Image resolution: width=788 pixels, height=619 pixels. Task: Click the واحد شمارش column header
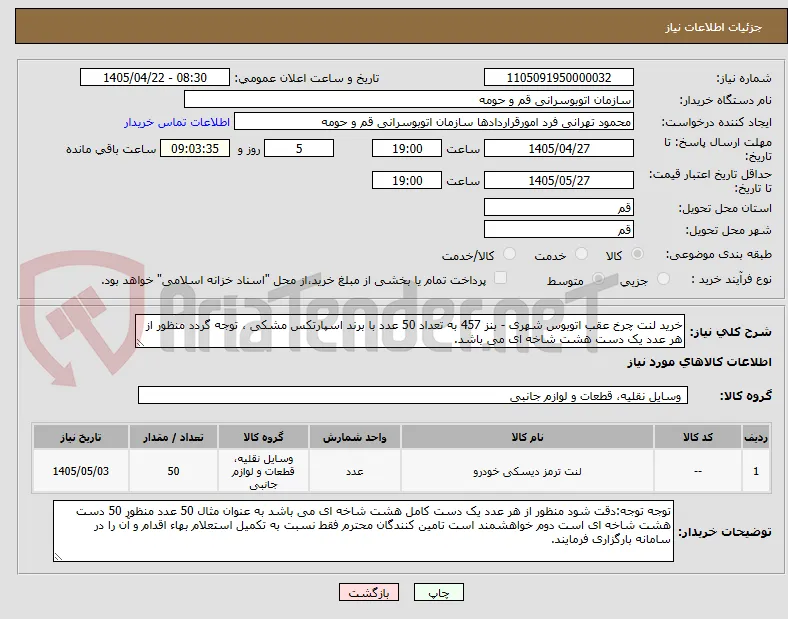(355, 437)
